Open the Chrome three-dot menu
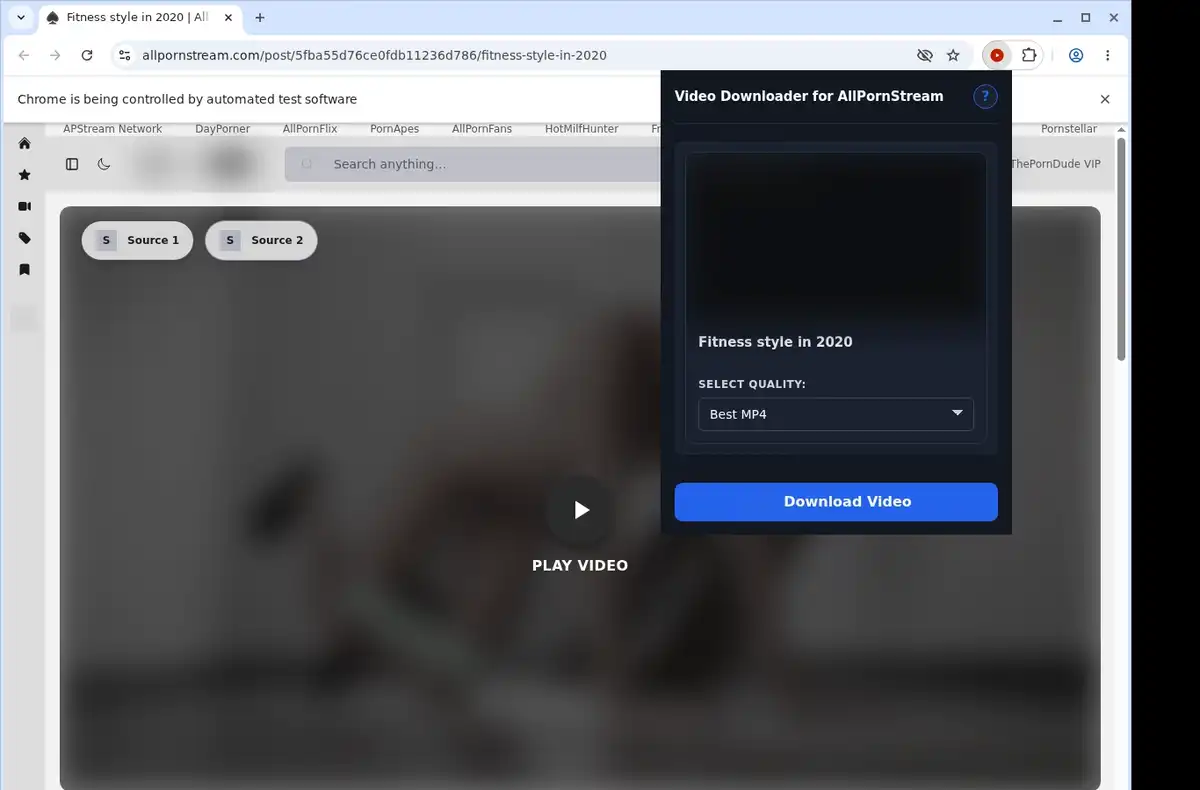The width and height of the screenshot is (1200, 790). pyautogui.click(x=1107, y=56)
